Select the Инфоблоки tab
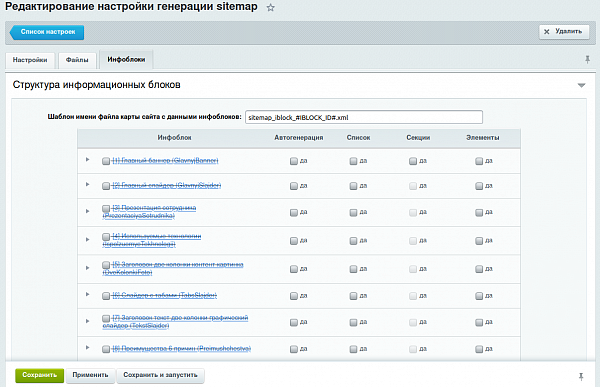 point(126,59)
